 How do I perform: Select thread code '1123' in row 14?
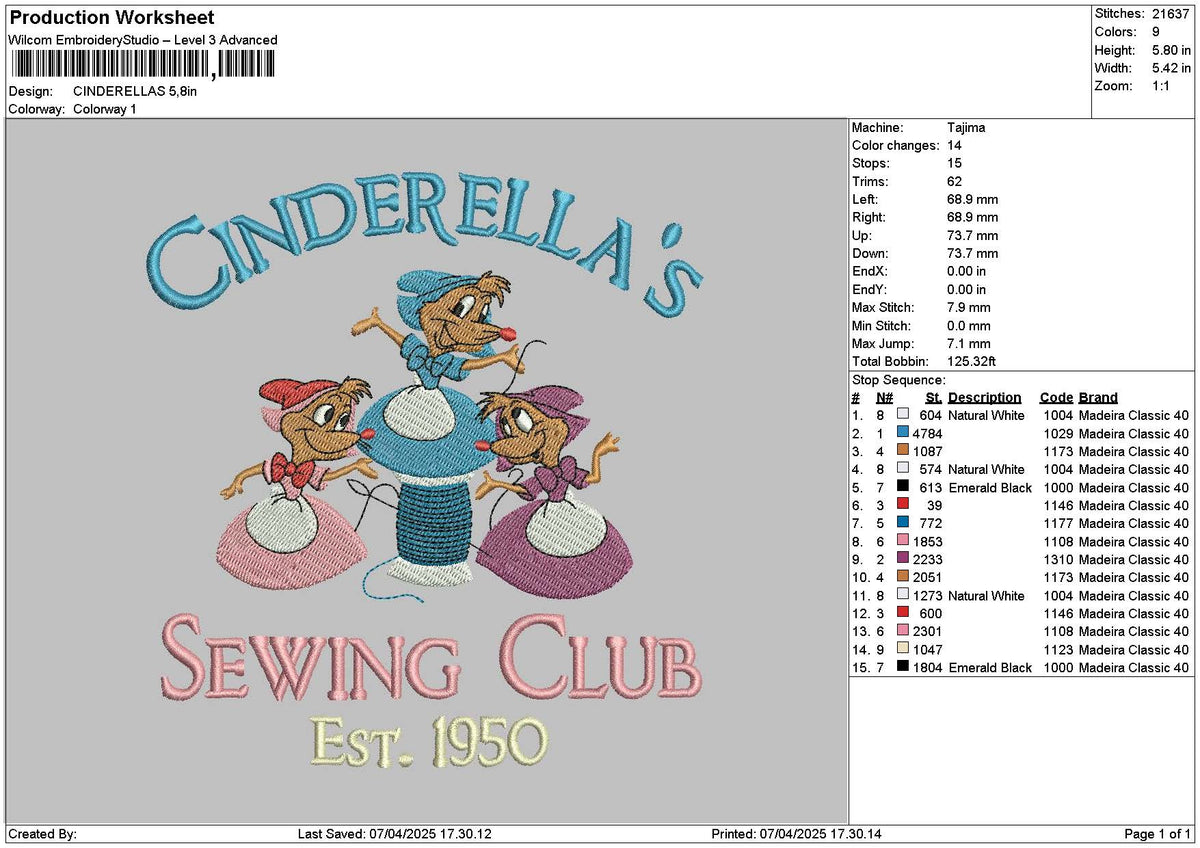point(1058,650)
